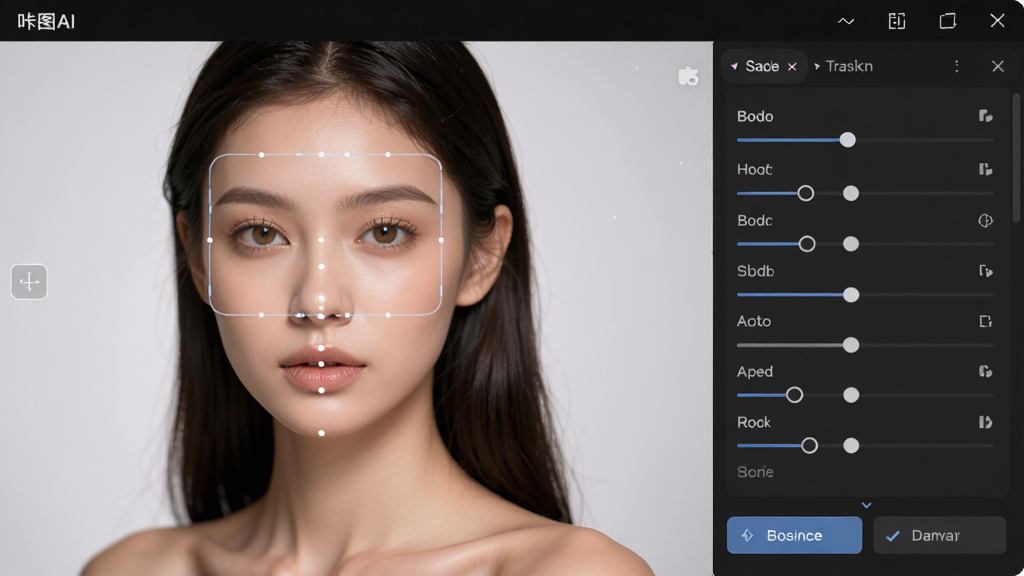Close the side panel with its X
The image size is (1024, 576).
998,66
